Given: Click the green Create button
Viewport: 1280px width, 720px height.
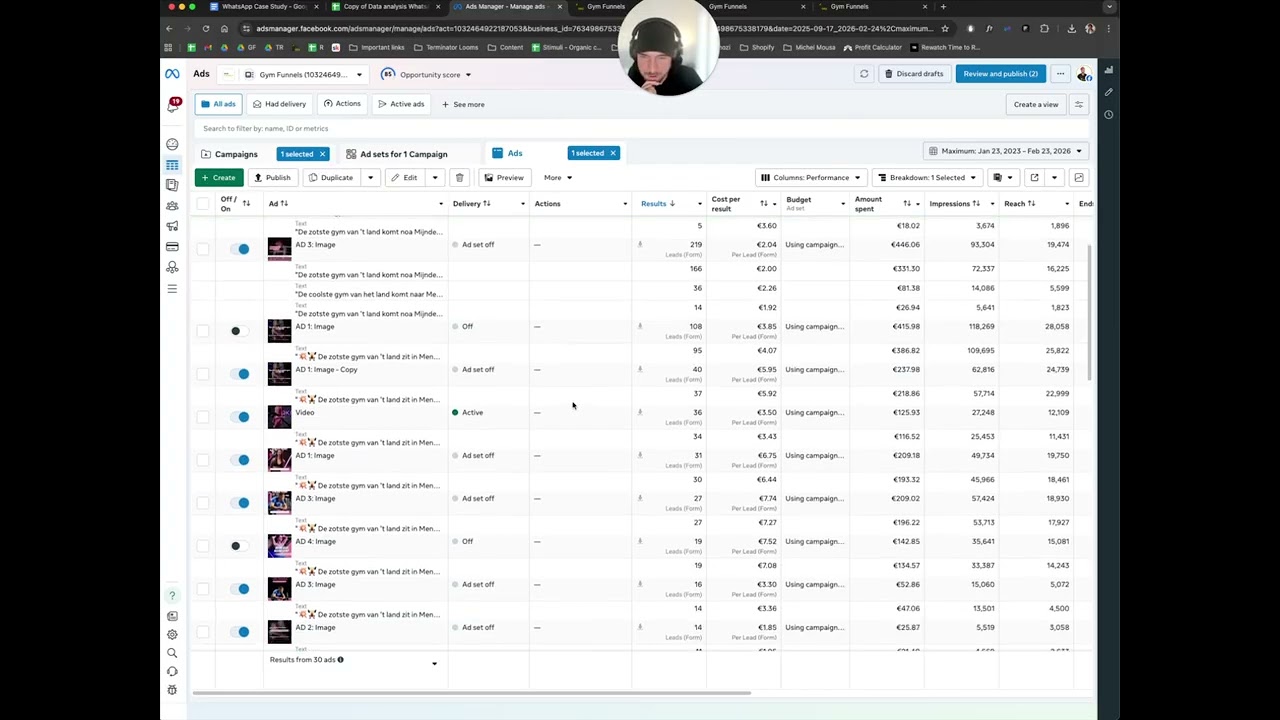Looking at the screenshot, I should 219,178.
